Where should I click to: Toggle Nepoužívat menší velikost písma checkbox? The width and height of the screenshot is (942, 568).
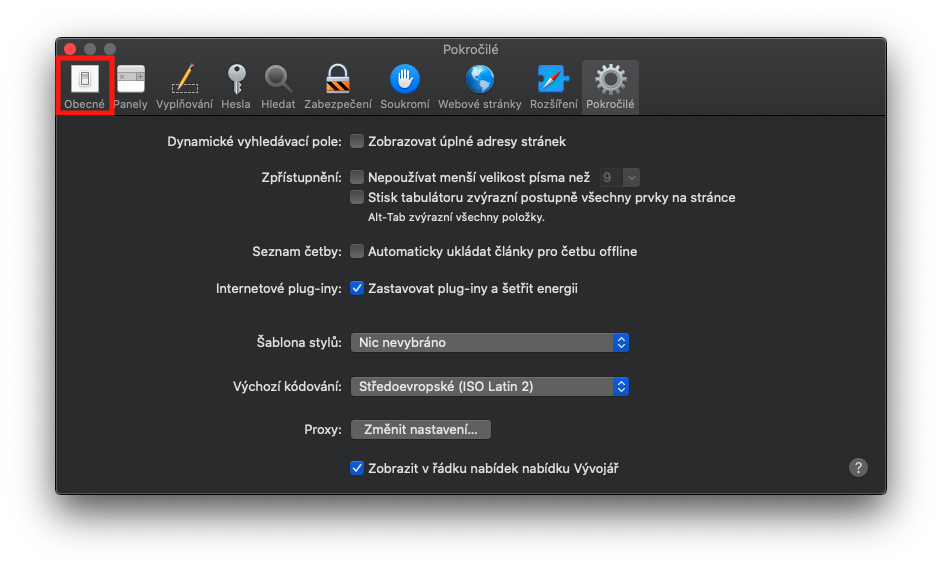pyautogui.click(x=357, y=177)
